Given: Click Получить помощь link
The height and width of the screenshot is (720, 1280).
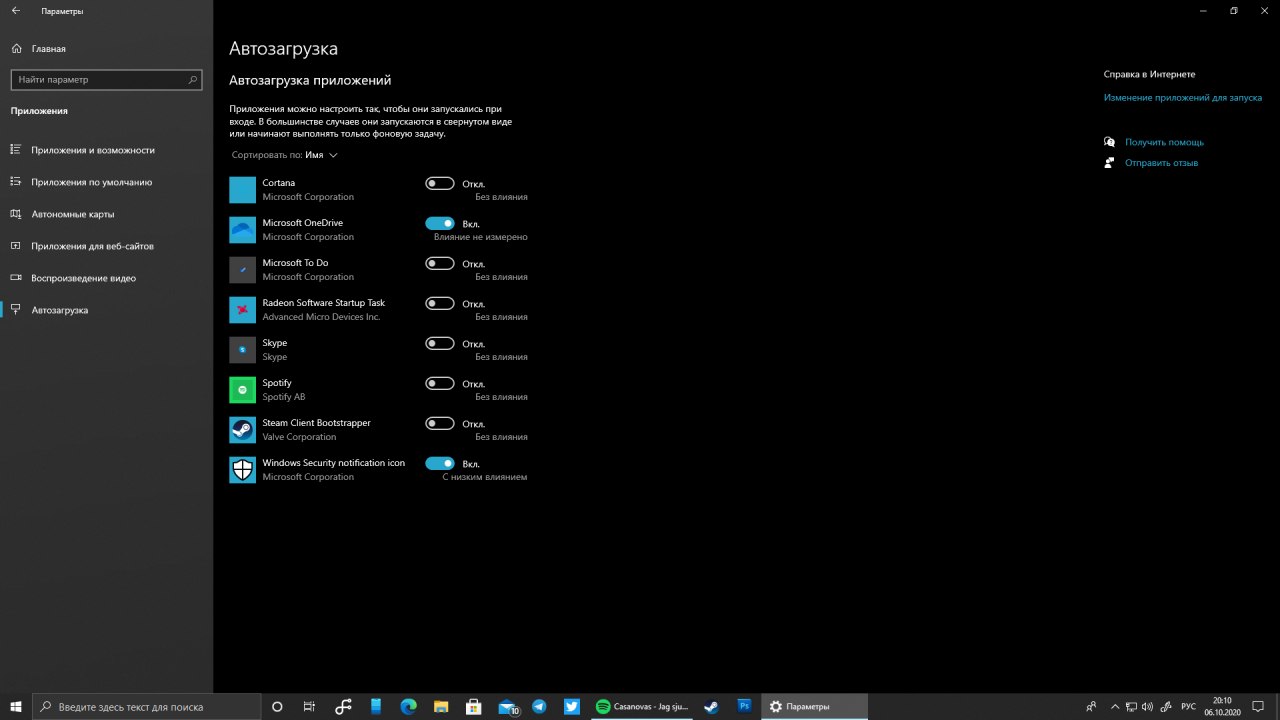Looking at the screenshot, I should click(1164, 143).
